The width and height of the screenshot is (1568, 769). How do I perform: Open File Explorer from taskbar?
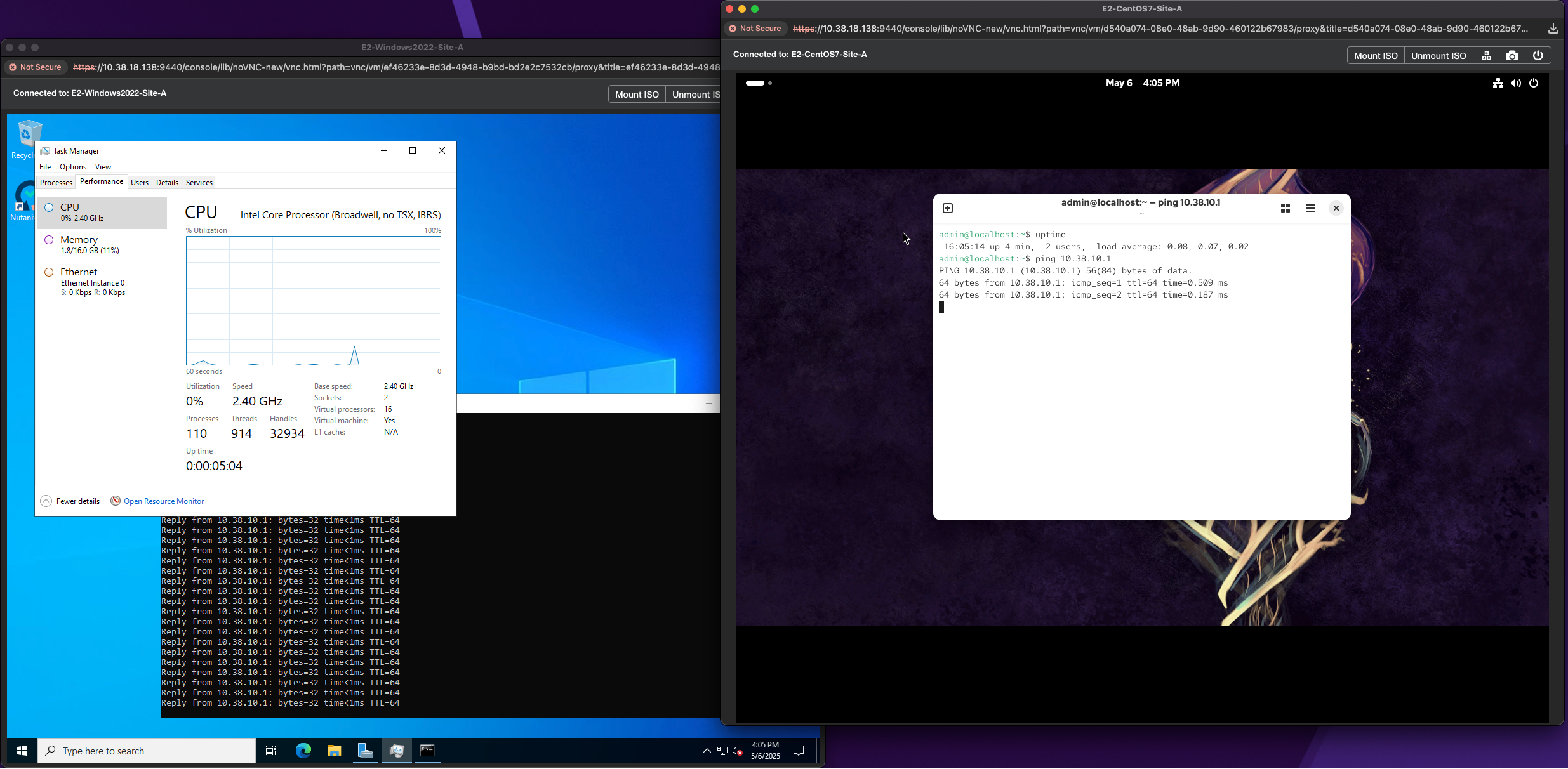(335, 751)
